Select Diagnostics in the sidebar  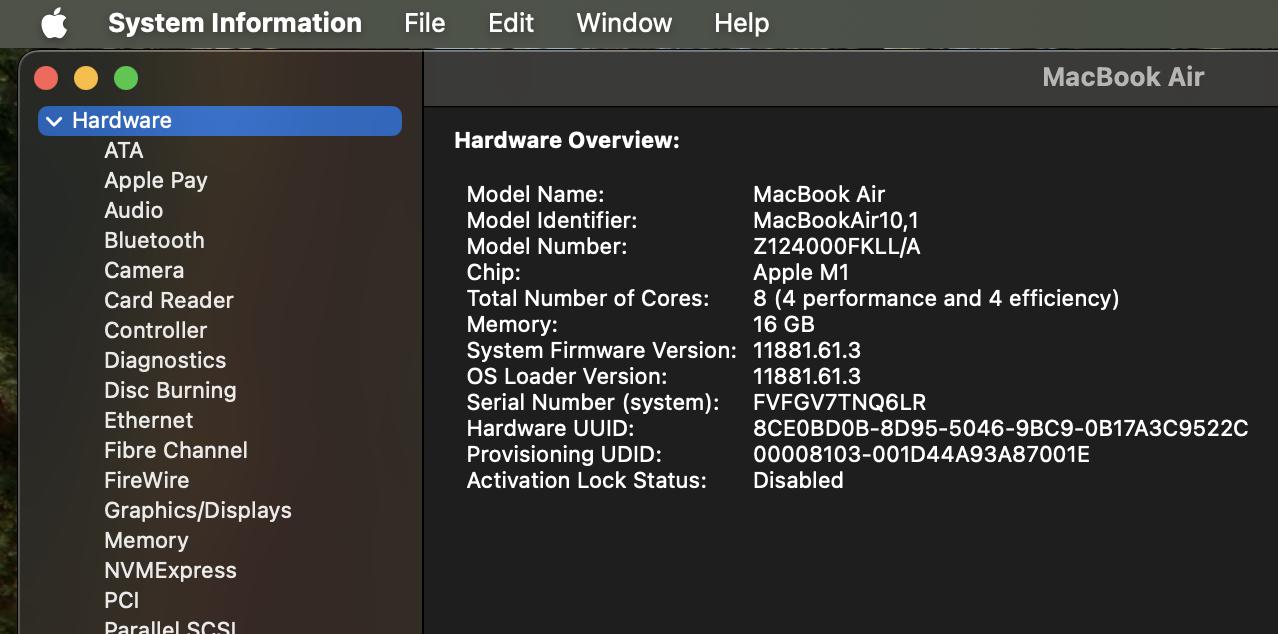point(165,361)
